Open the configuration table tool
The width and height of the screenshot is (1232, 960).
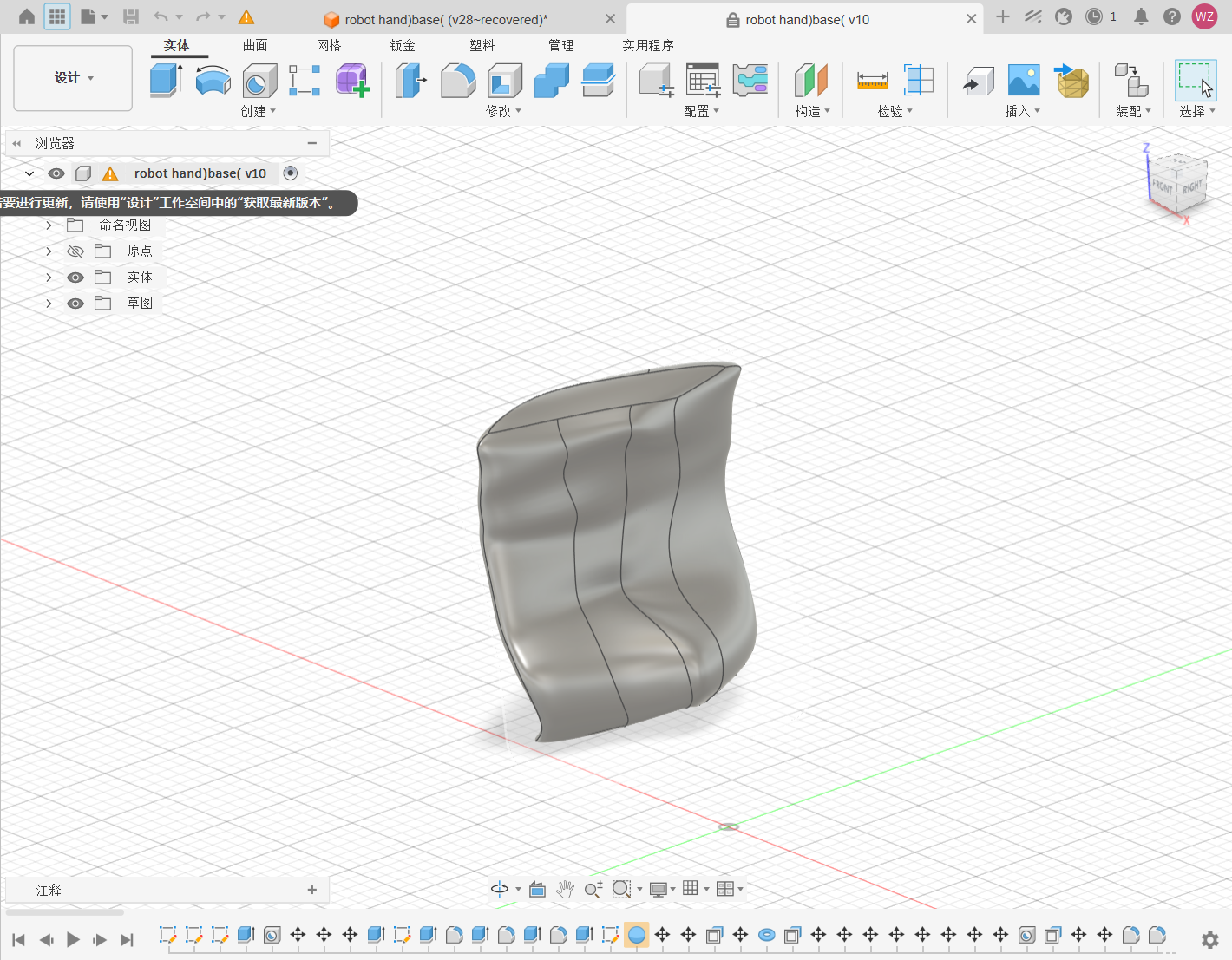point(703,81)
